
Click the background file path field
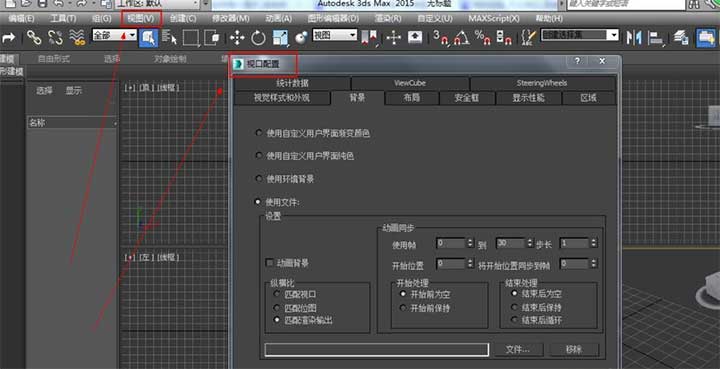pyautogui.click(x=377, y=350)
